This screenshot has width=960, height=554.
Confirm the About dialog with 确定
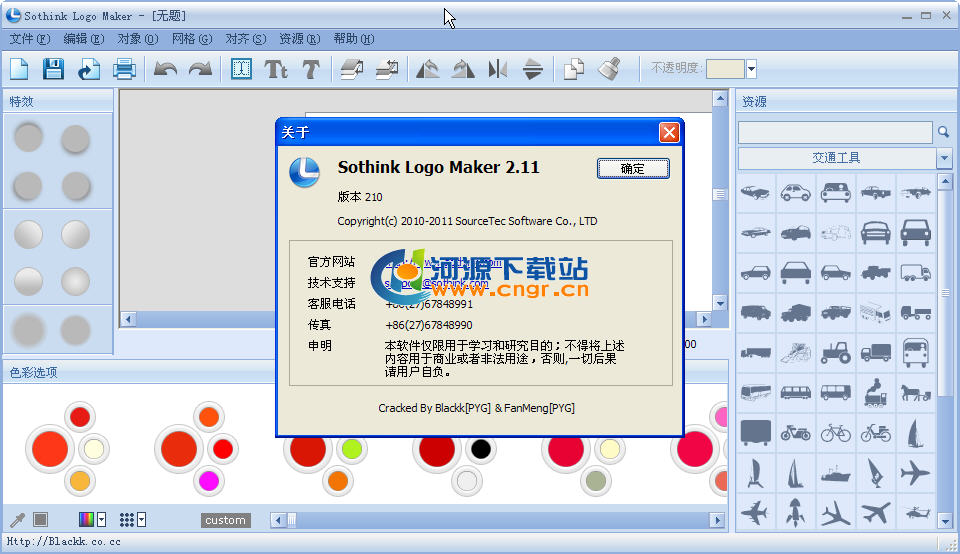coord(633,168)
